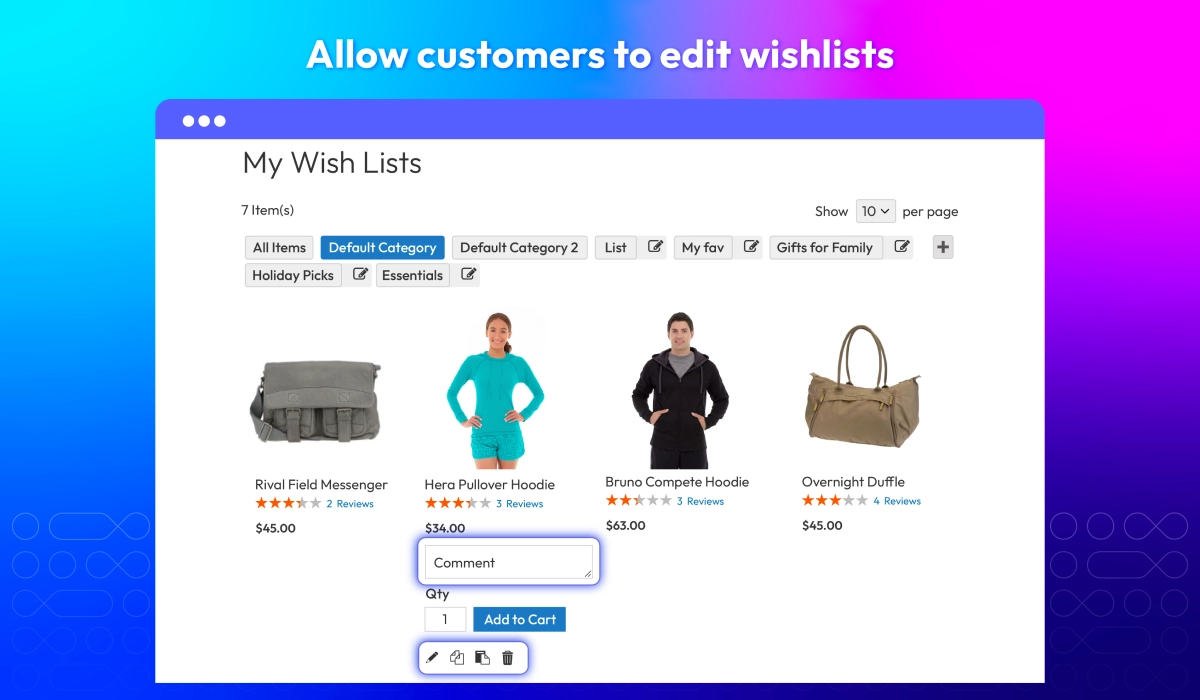Open the 4 Reviews link for Overnight Duffle
This screenshot has width=1200, height=700.
(x=897, y=501)
